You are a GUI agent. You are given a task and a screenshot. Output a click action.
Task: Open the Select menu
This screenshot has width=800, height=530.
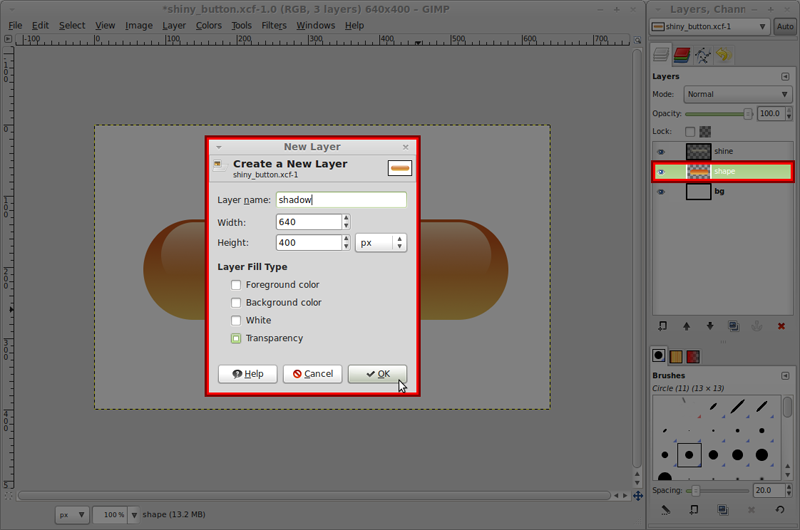[x=72, y=26]
